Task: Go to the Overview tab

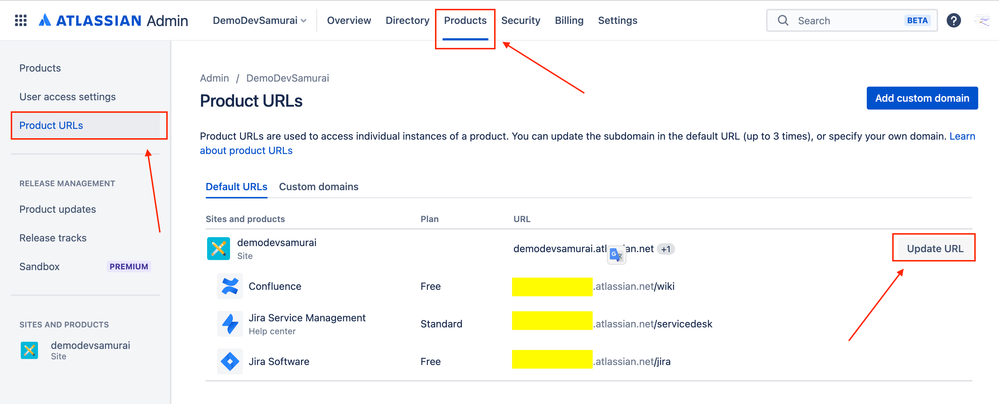Action: point(349,20)
